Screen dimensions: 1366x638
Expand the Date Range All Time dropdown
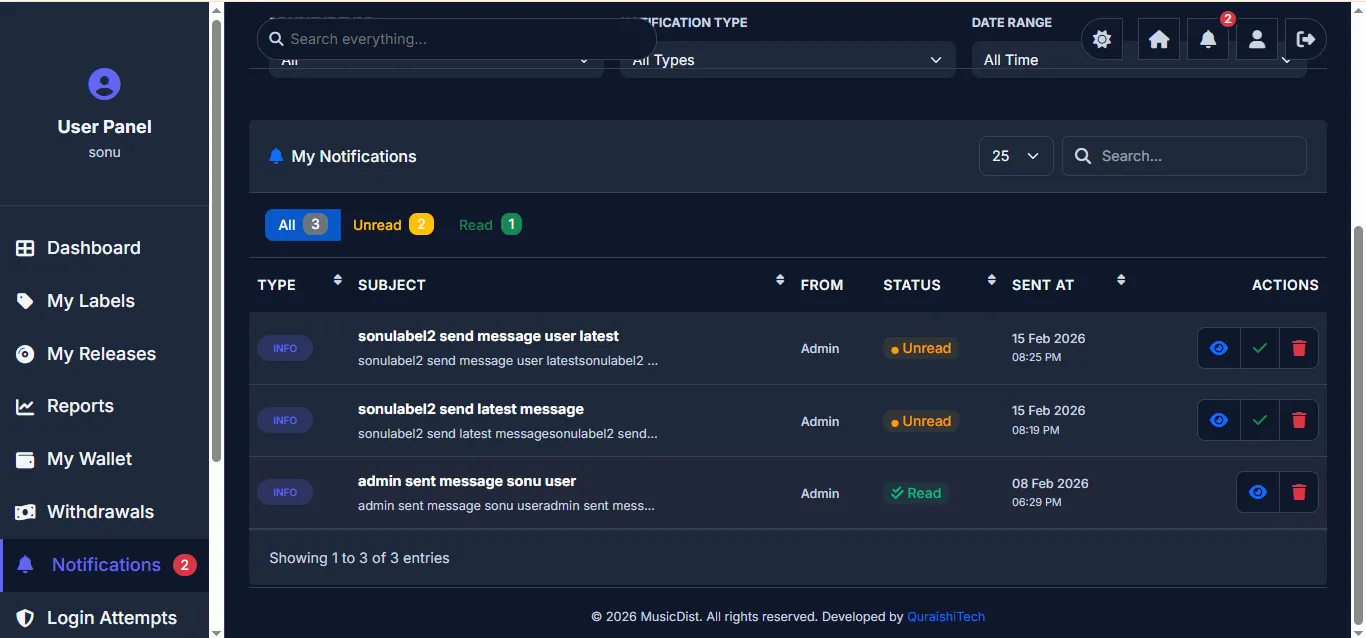(x=1139, y=60)
